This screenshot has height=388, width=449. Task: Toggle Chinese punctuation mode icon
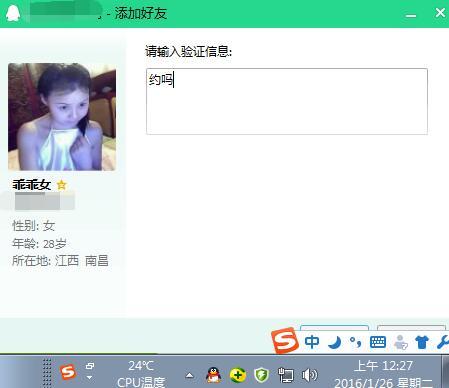pos(355,342)
